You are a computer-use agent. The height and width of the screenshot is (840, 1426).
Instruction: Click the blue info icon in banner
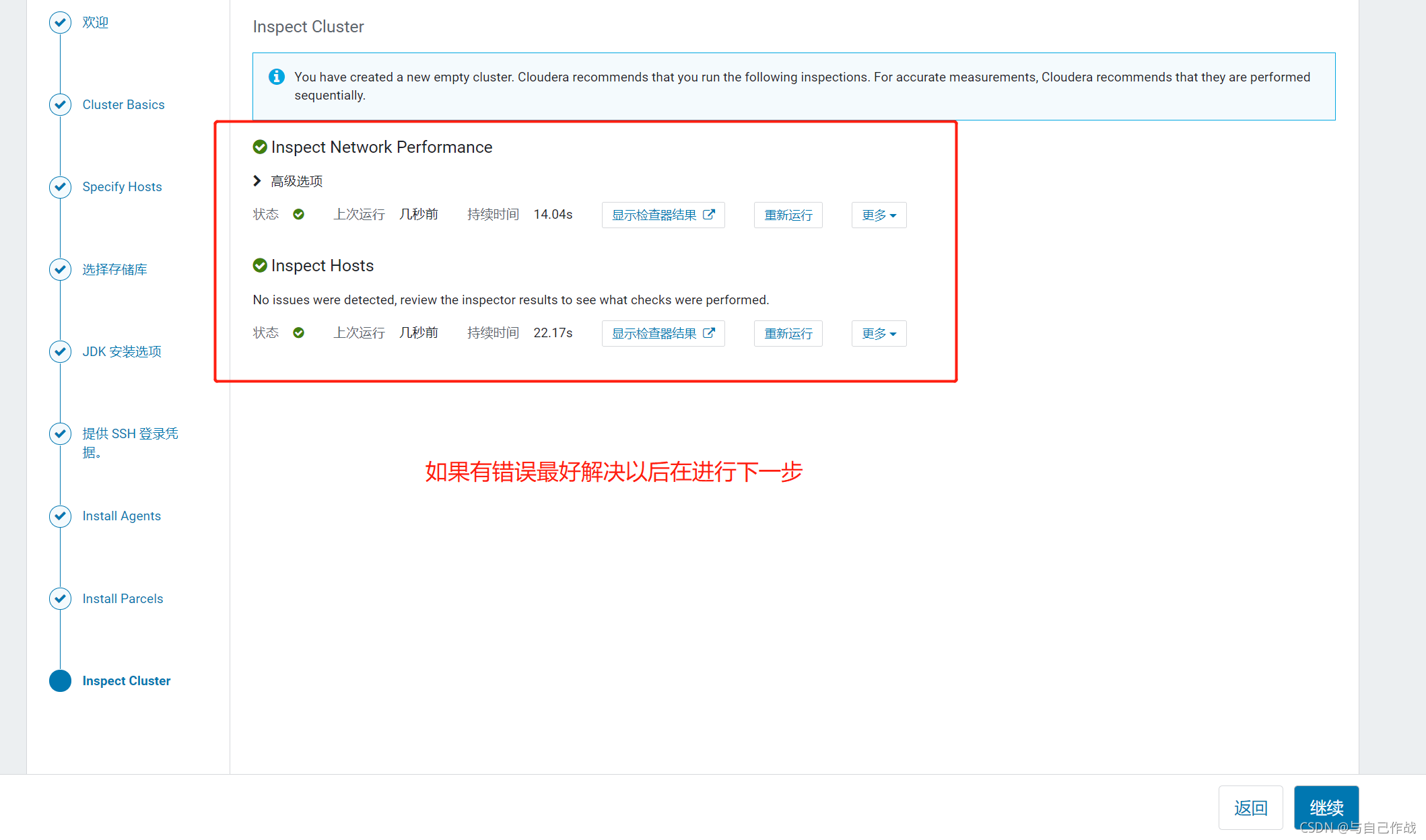click(276, 77)
